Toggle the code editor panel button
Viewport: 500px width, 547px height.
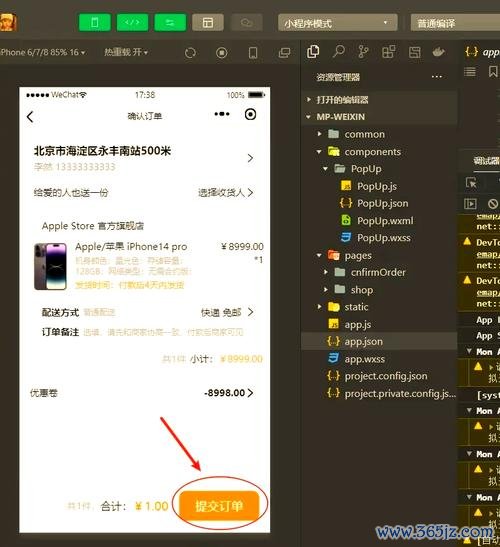[x=132, y=23]
